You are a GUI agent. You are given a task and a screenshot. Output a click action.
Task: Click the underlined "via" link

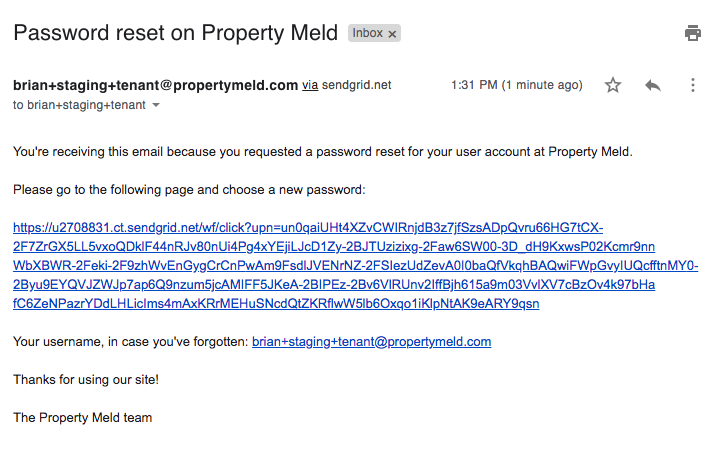point(310,86)
